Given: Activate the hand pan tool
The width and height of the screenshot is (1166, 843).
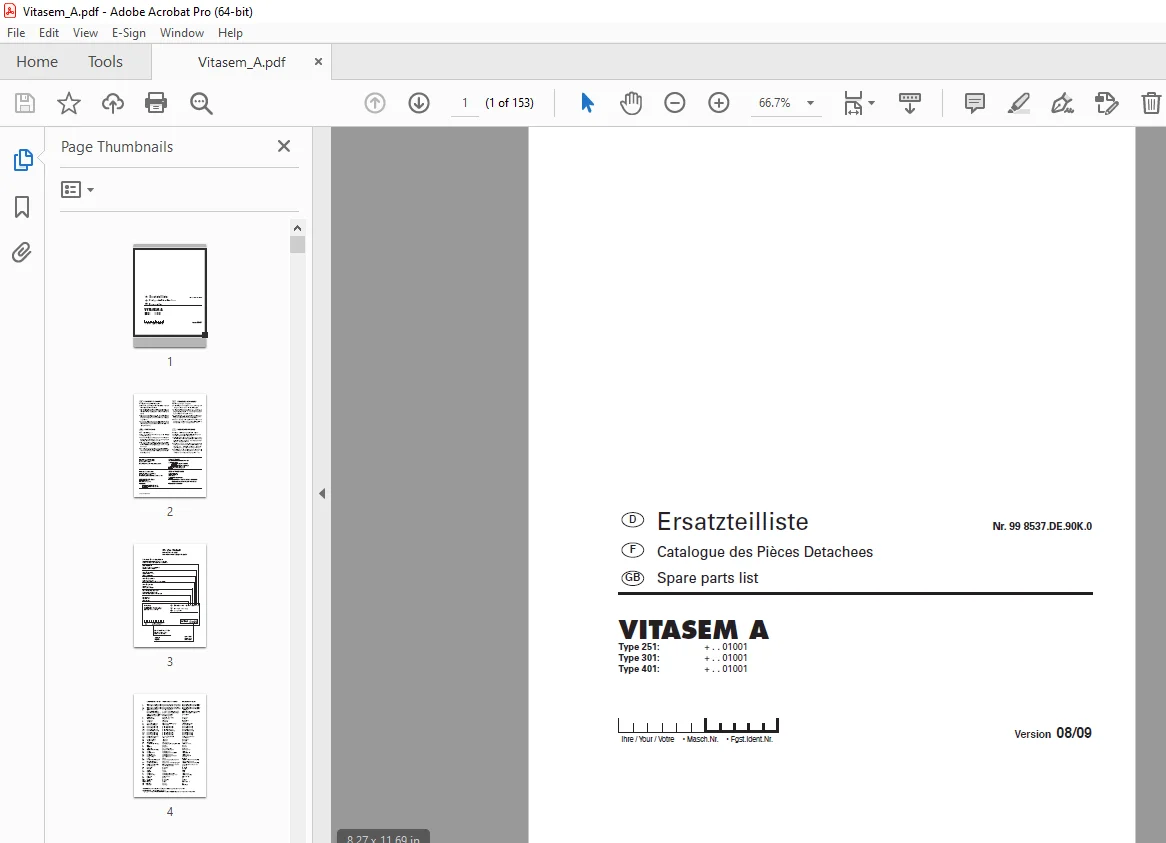Looking at the screenshot, I should [631, 103].
